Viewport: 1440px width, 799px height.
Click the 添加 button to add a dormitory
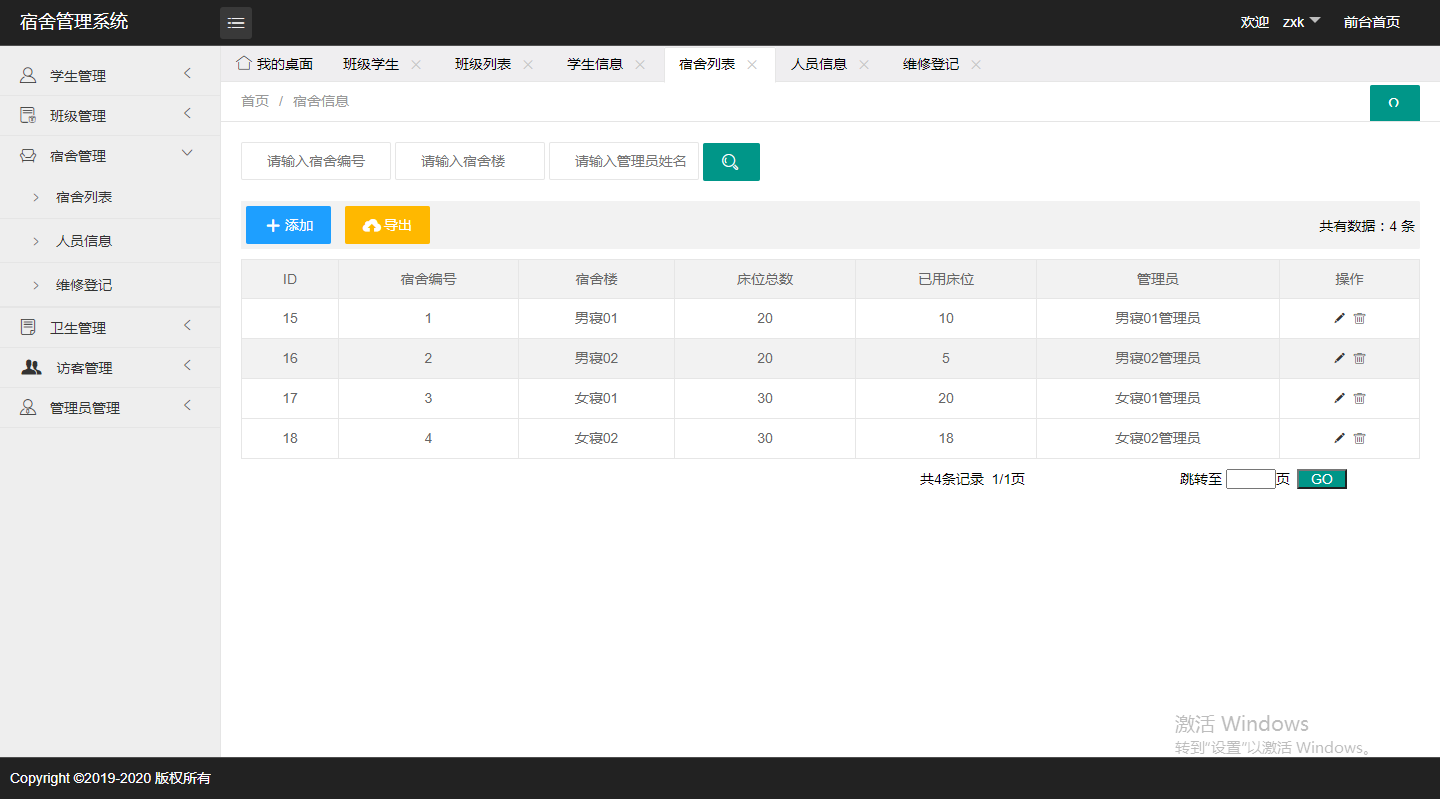coord(288,224)
